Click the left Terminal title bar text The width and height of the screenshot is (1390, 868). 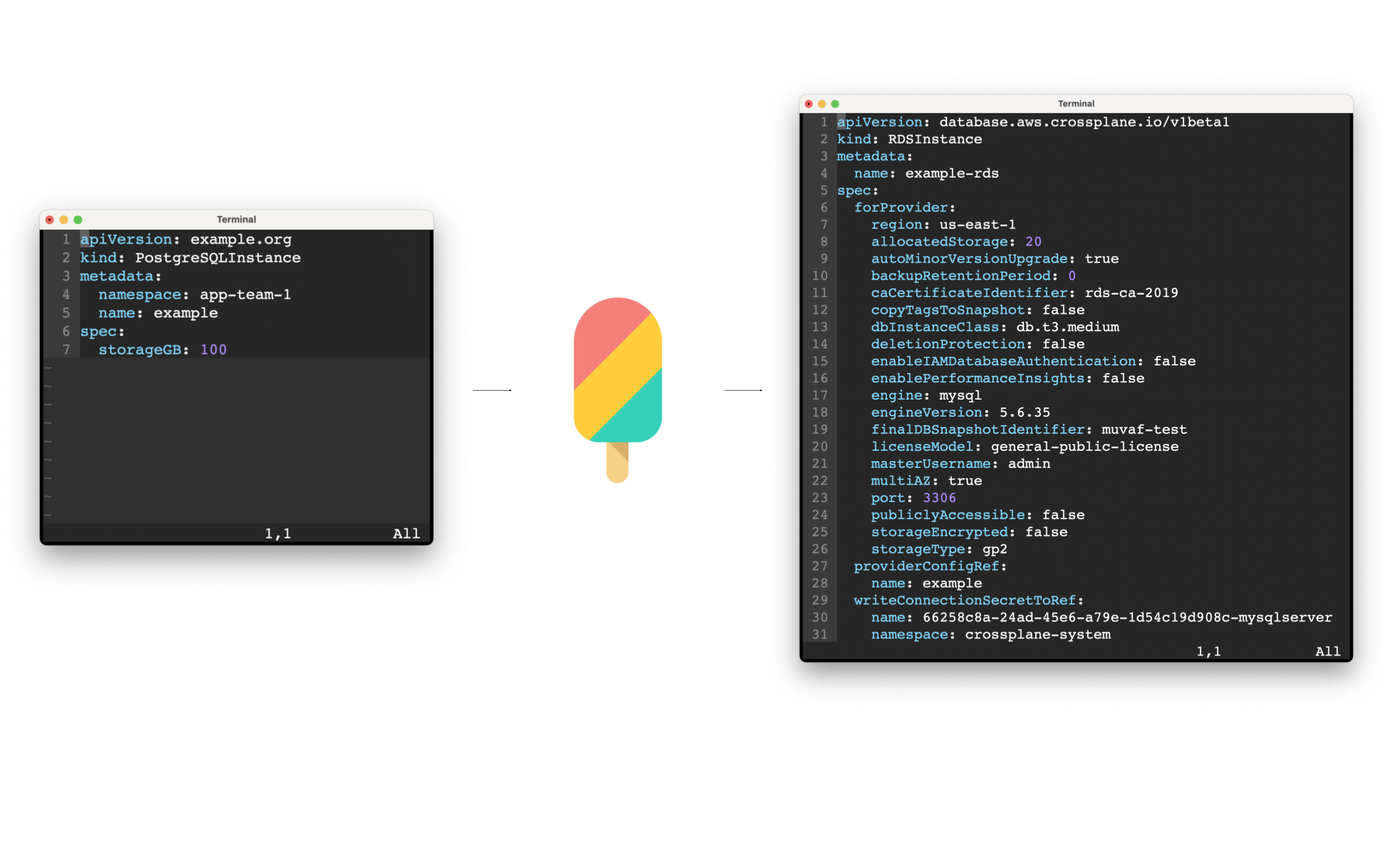pos(236,220)
